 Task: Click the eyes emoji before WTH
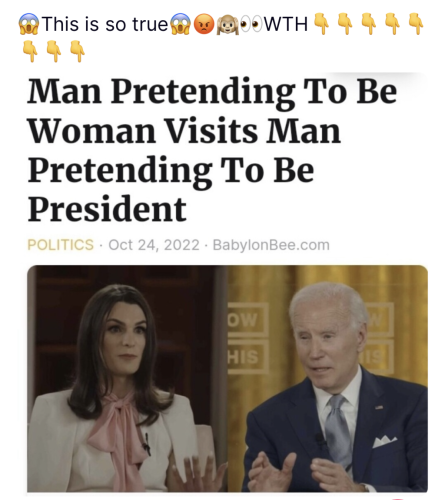pyautogui.click(x=251, y=24)
